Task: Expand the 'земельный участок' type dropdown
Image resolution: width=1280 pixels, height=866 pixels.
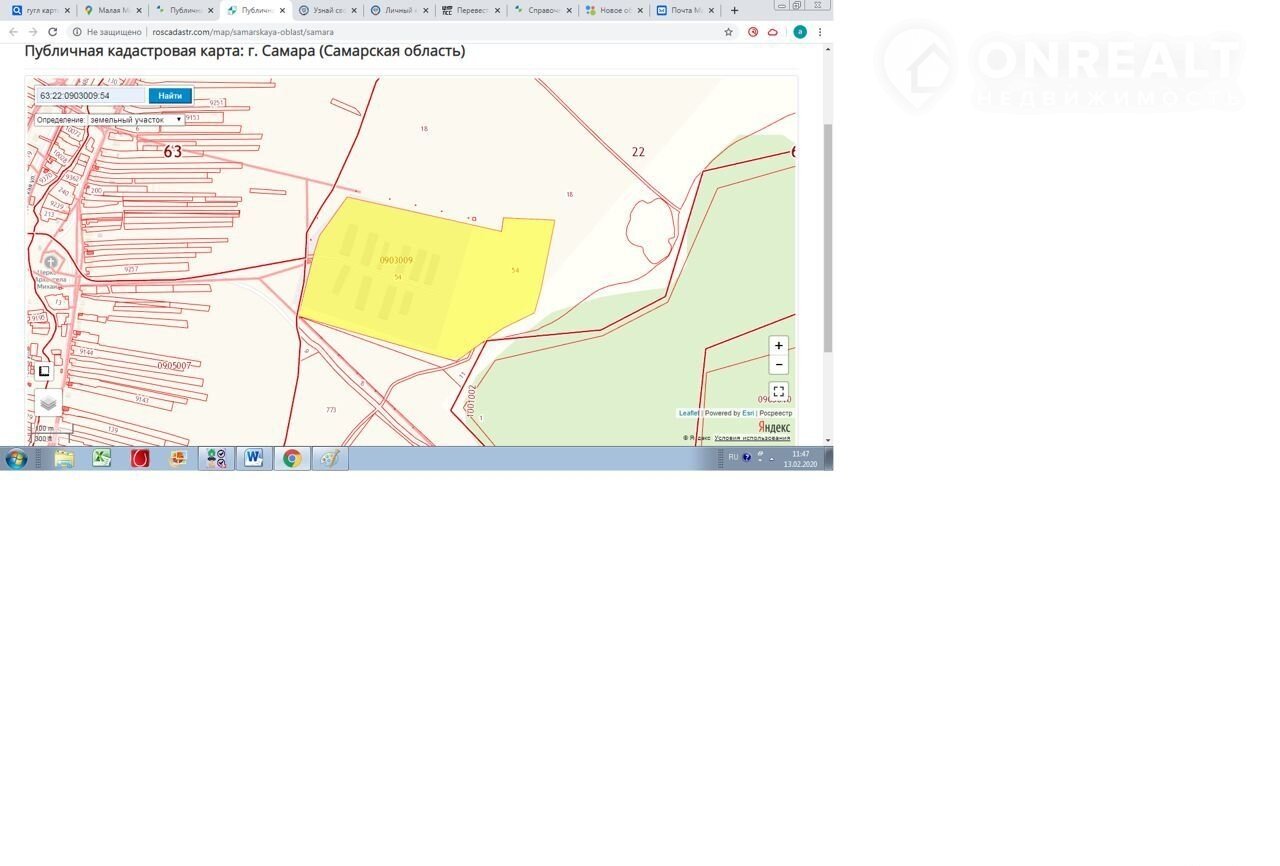Action: pyautogui.click(x=135, y=120)
